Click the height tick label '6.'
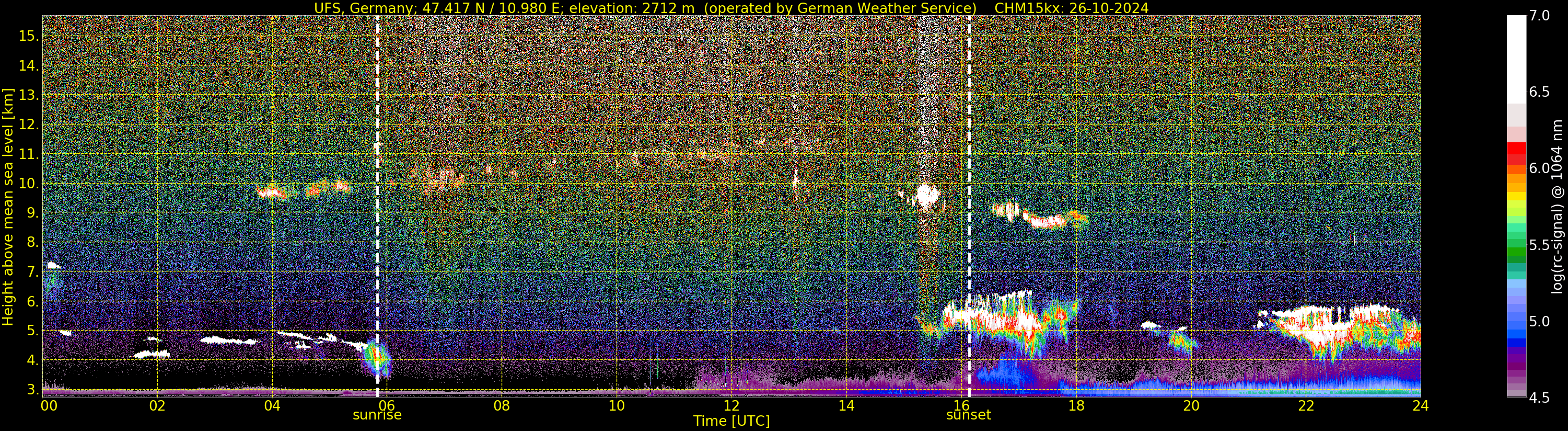1568x431 pixels. click(x=33, y=301)
